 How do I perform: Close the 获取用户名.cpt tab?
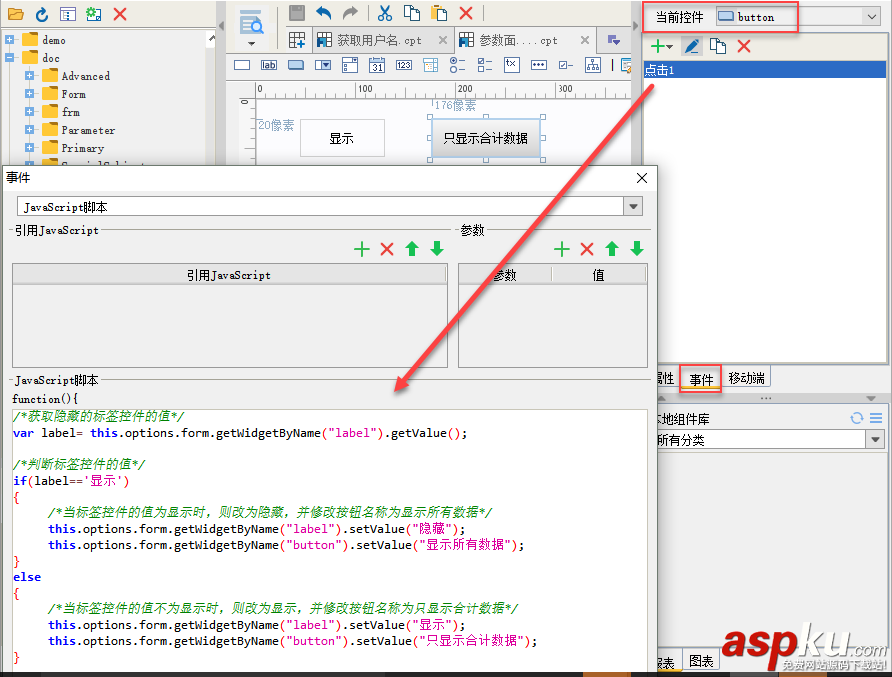443,40
